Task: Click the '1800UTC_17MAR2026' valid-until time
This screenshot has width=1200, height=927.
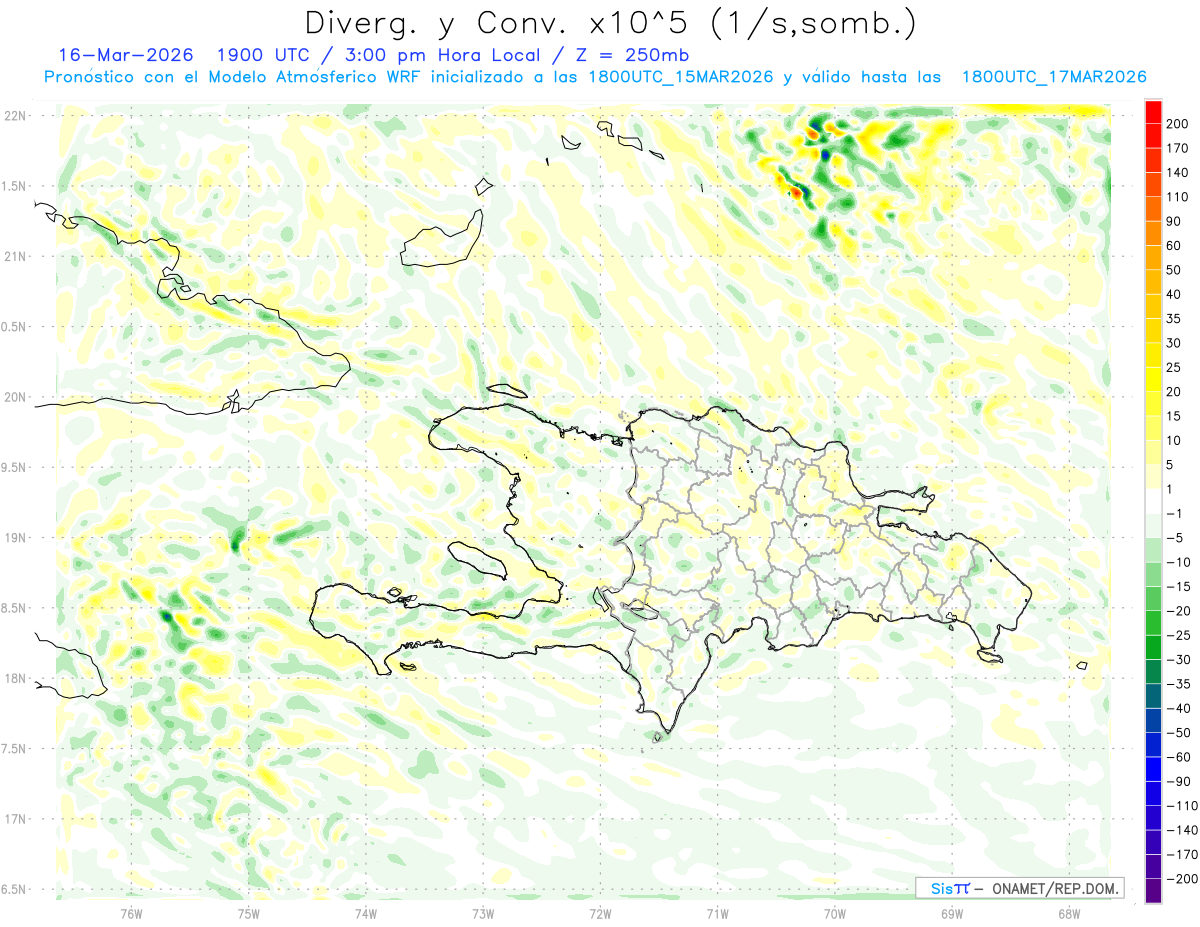Action: [x=1052, y=77]
